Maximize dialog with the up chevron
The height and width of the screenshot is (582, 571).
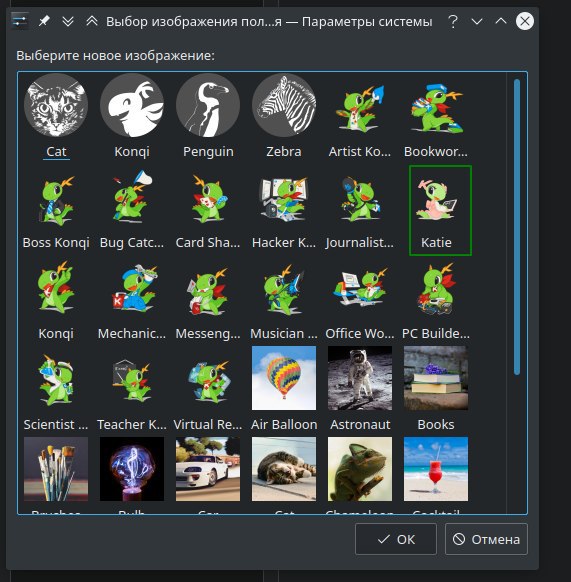coord(501,21)
